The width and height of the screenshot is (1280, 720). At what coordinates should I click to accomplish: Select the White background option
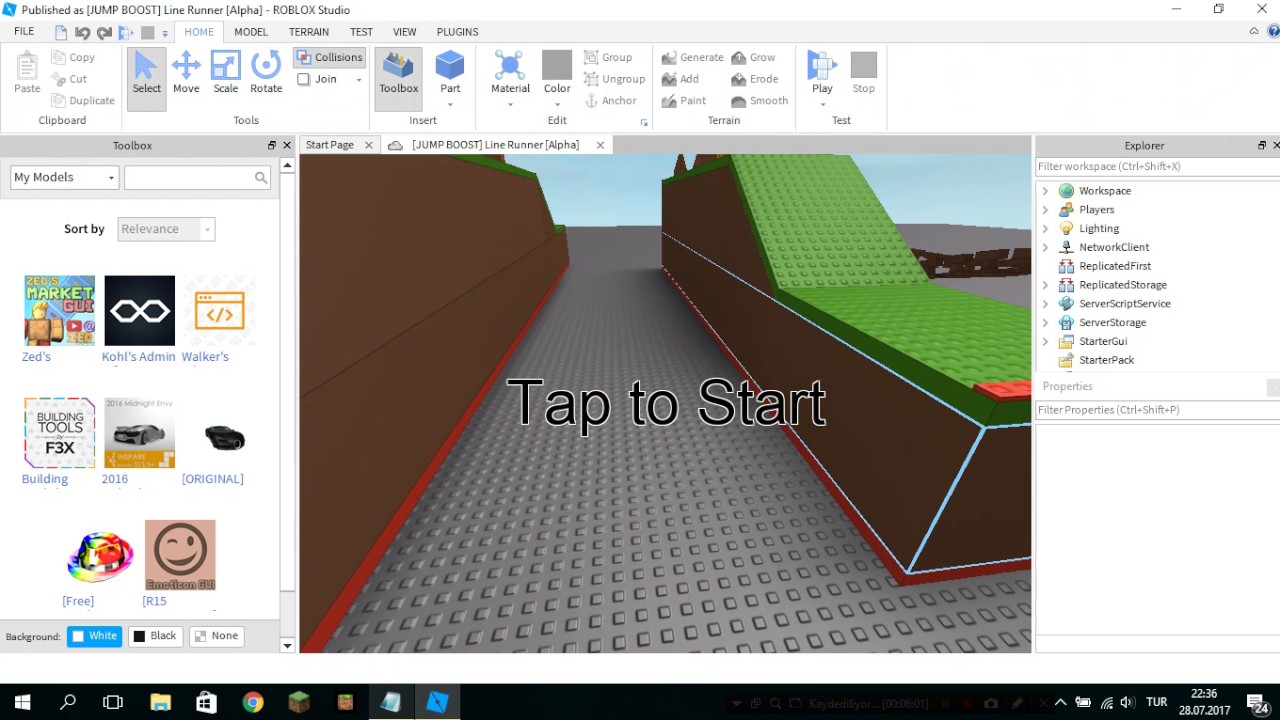[x=94, y=636]
